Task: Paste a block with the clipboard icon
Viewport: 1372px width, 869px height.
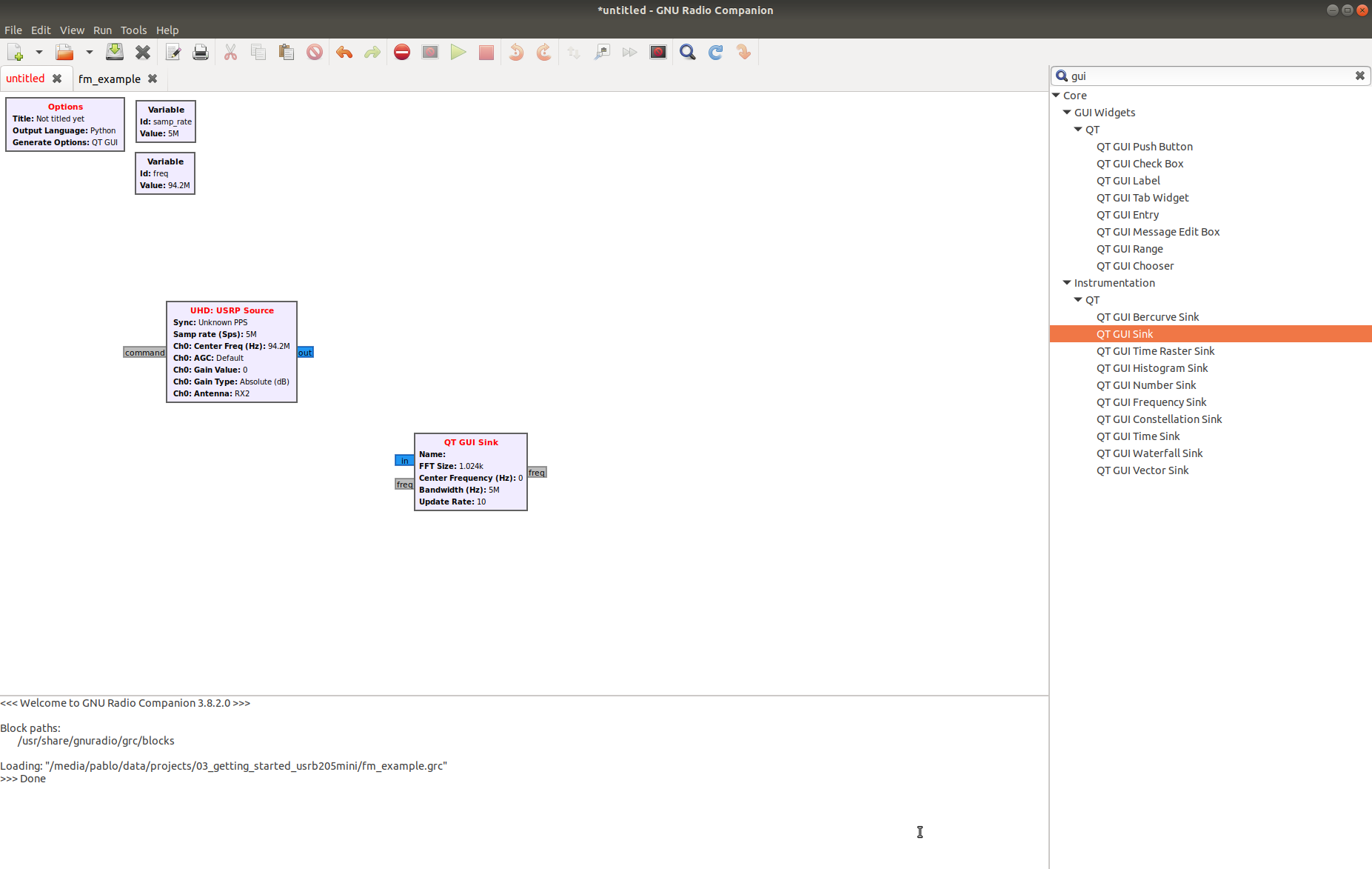Action: point(287,53)
